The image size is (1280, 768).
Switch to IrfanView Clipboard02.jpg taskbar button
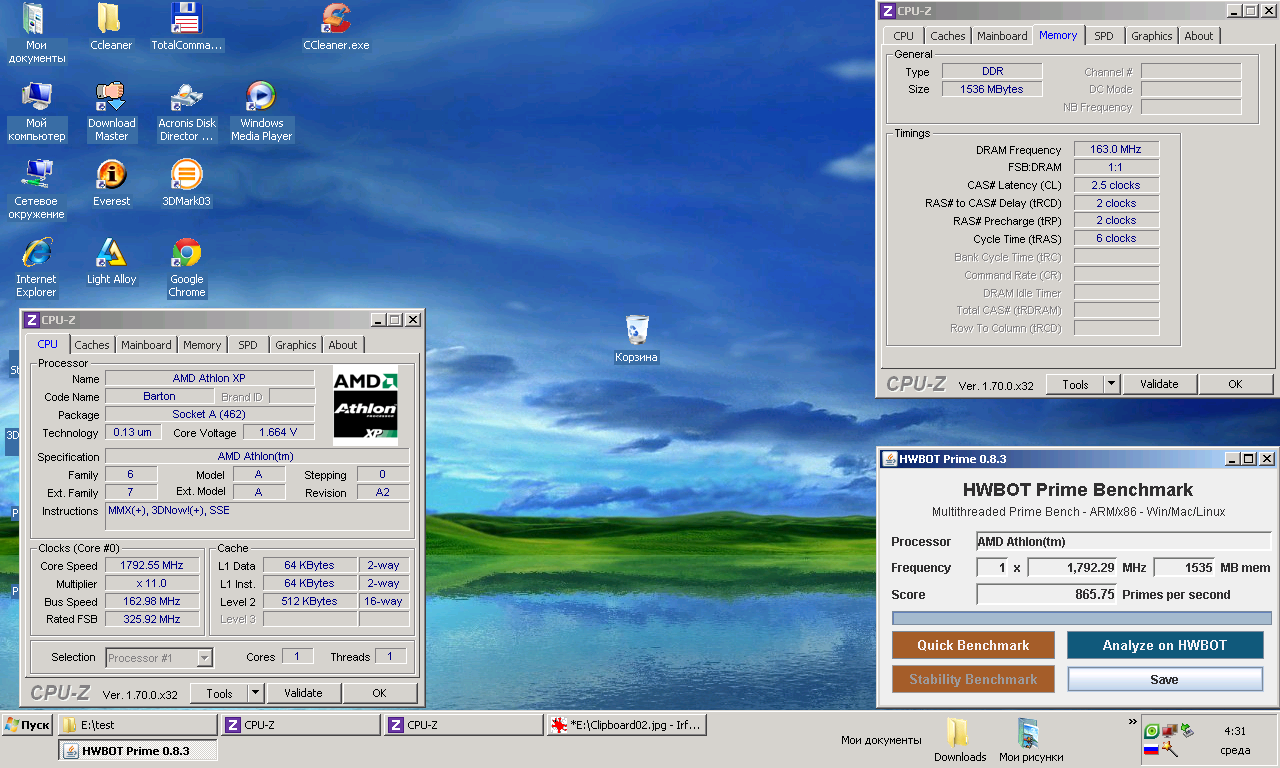point(627,725)
